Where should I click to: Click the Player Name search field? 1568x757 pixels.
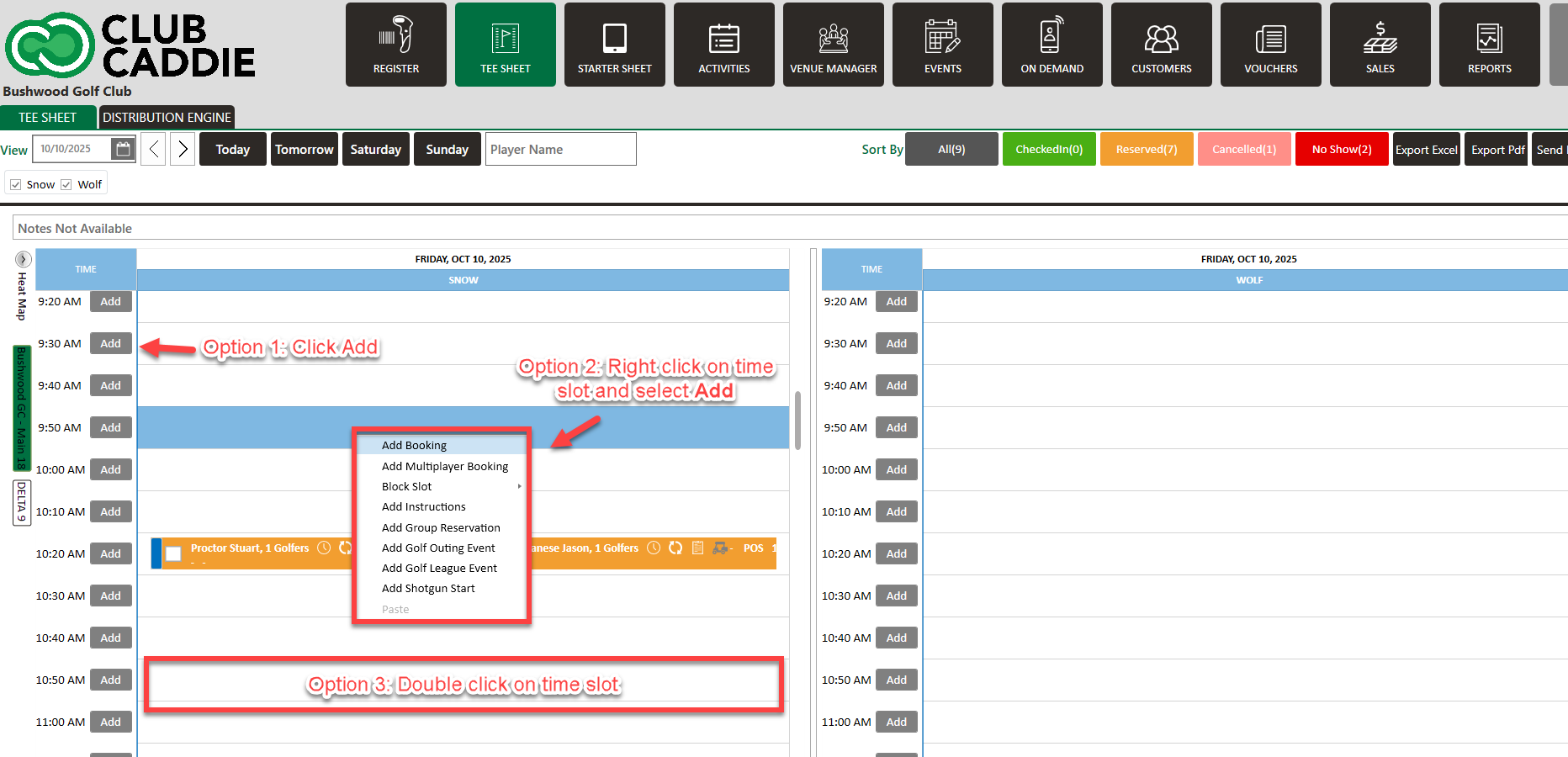[560, 149]
